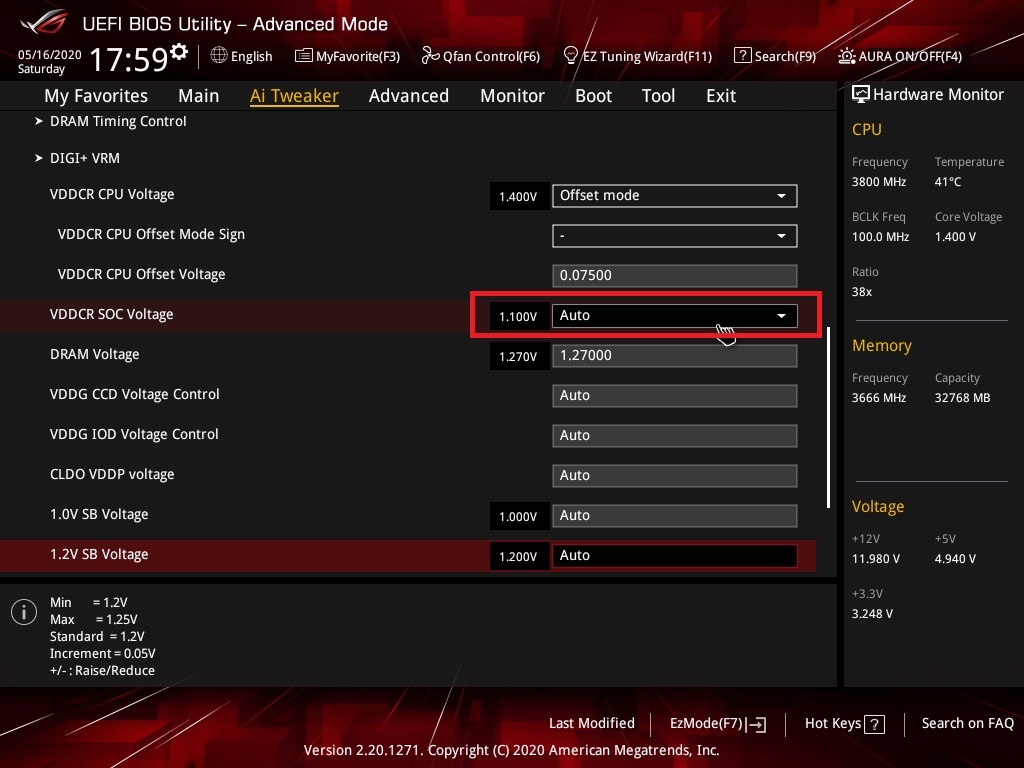Expand DIGI+ VRM submenu
Screen dimensions: 1024x768
(x=77, y=158)
